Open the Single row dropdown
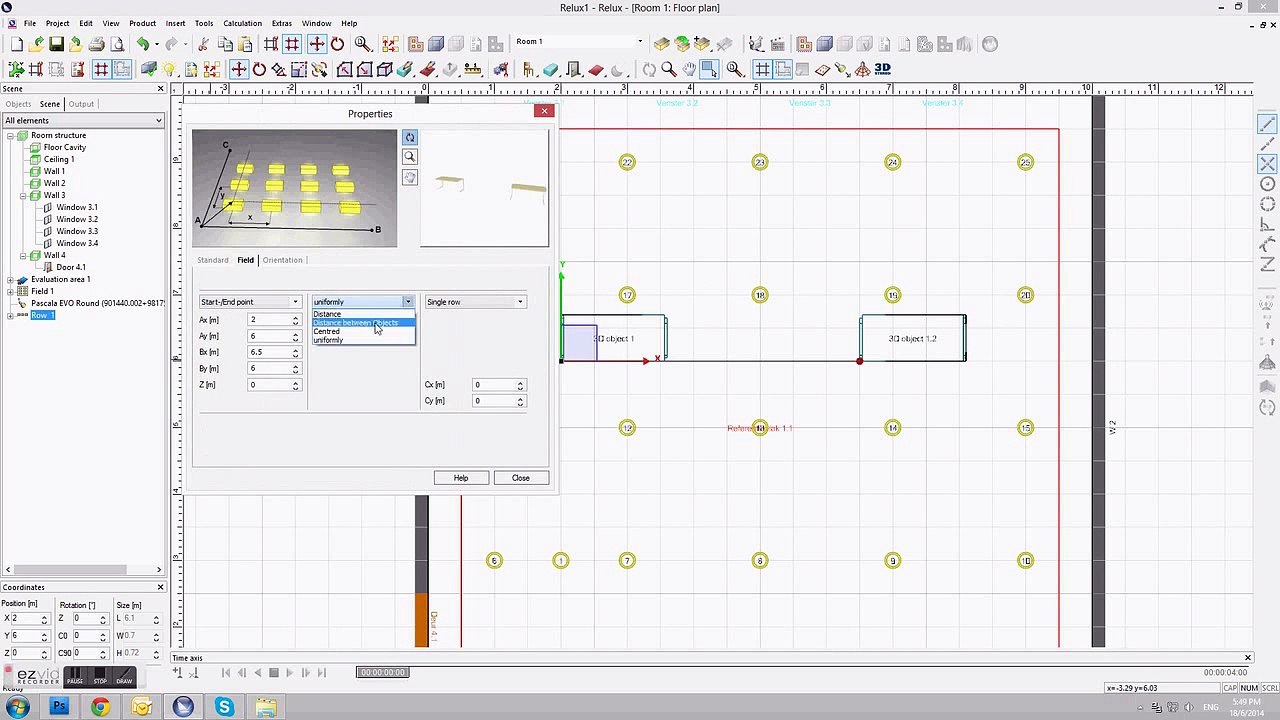The height and width of the screenshot is (720, 1280). 475,302
